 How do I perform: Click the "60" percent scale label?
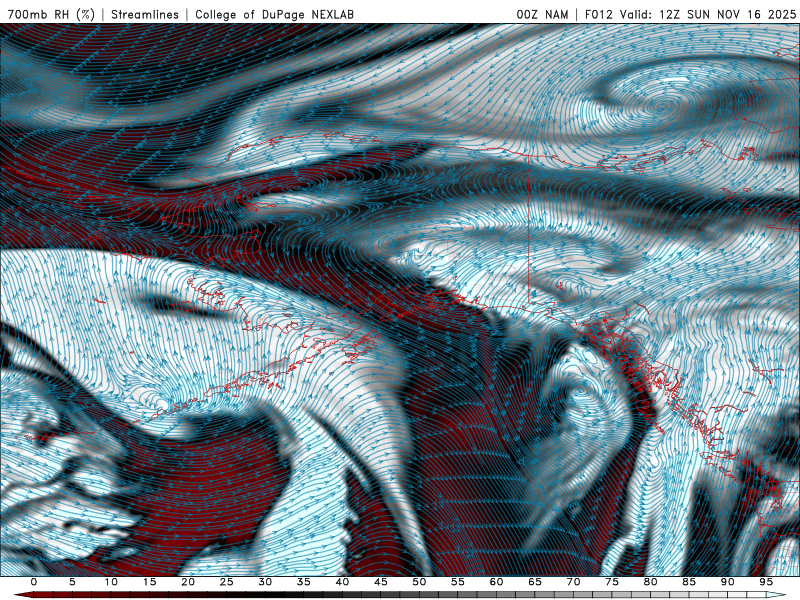click(496, 582)
